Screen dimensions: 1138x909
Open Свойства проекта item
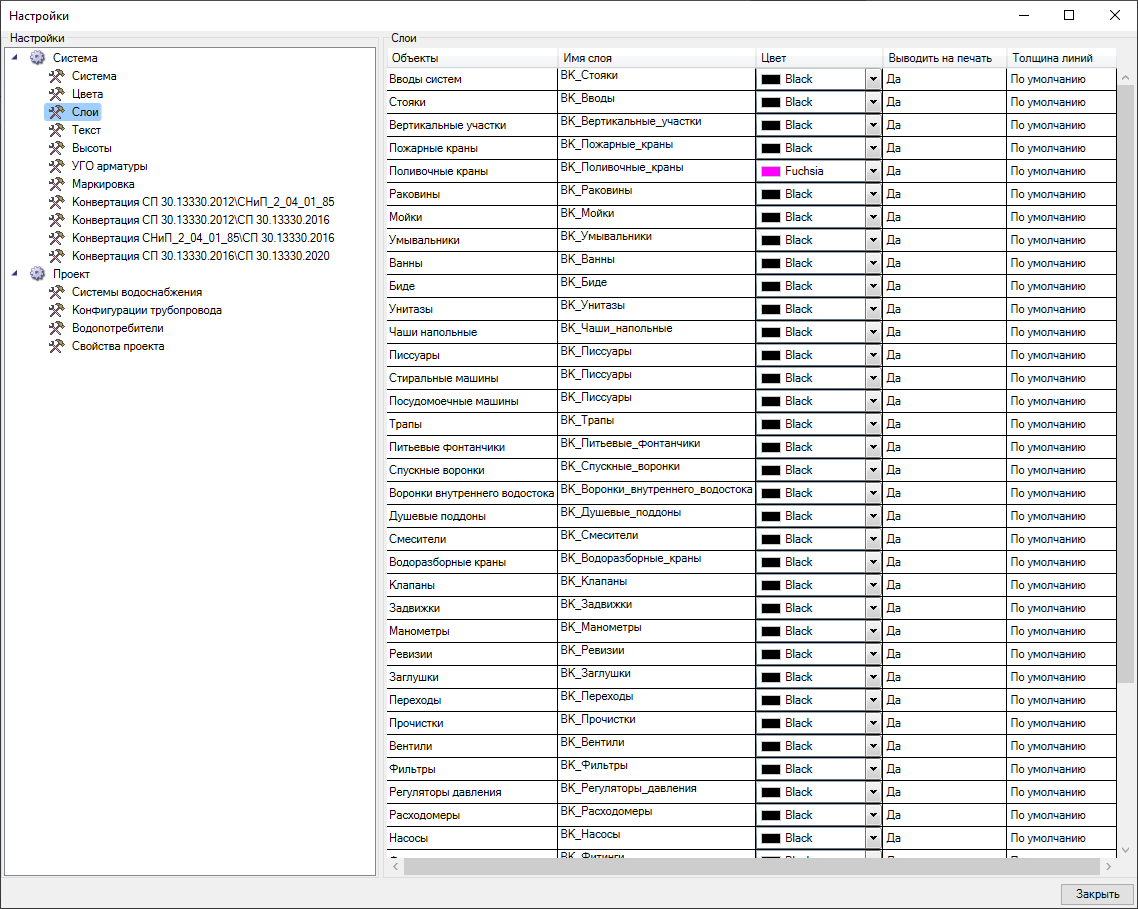pyautogui.click(x=118, y=346)
